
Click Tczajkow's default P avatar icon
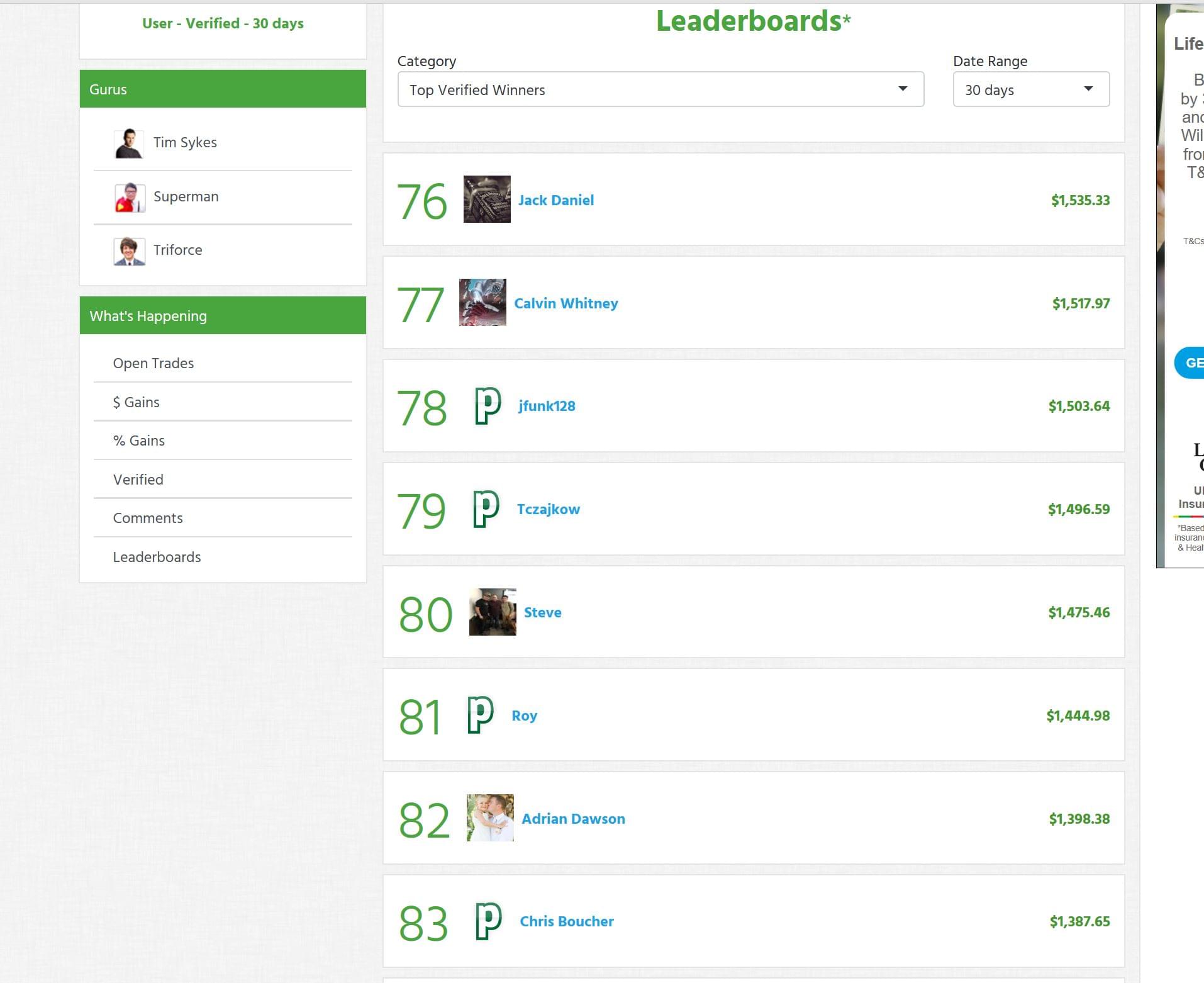click(486, 509)
